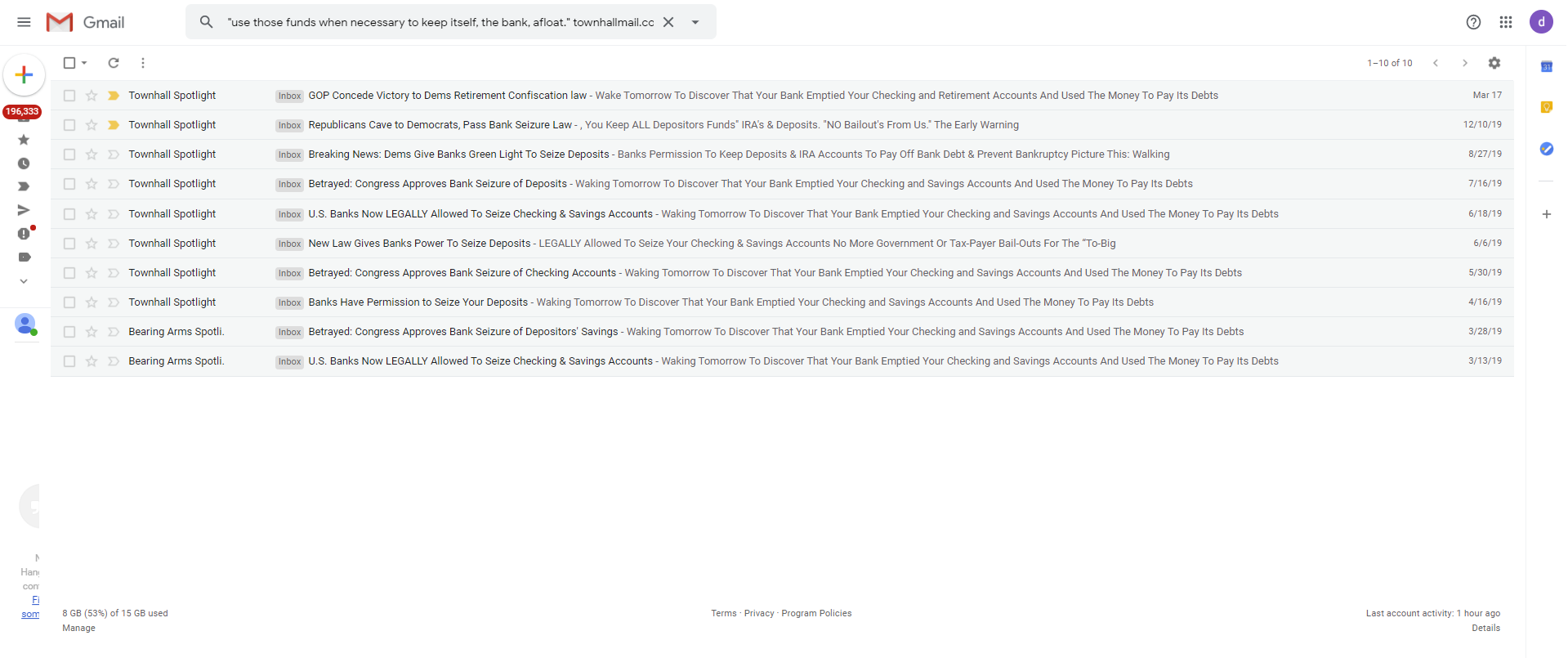Open the Sent folder in sidebar
The height and width of the screenshot is (658, 1568).
(x=24, y=210)
